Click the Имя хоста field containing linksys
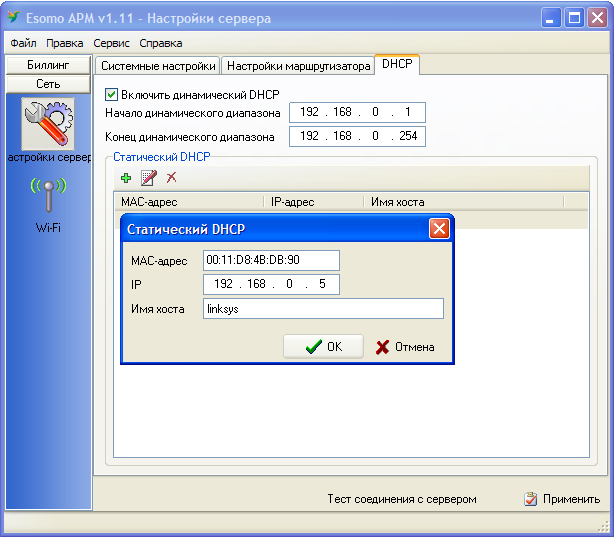Screen dimensions: 614x538 (322, 309)
